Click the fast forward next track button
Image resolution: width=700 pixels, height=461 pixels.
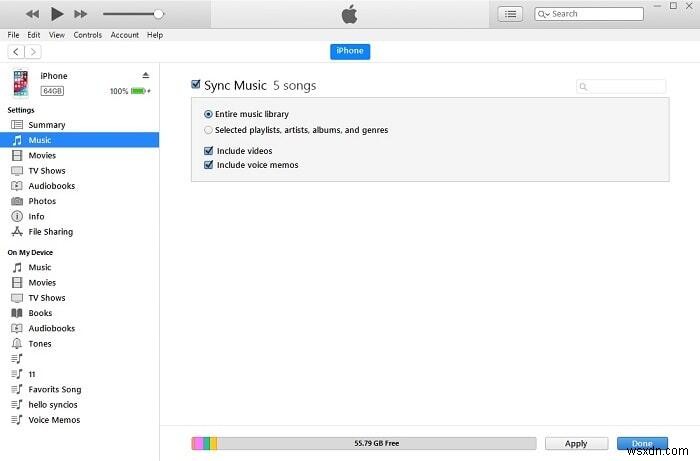click(80, 14)
